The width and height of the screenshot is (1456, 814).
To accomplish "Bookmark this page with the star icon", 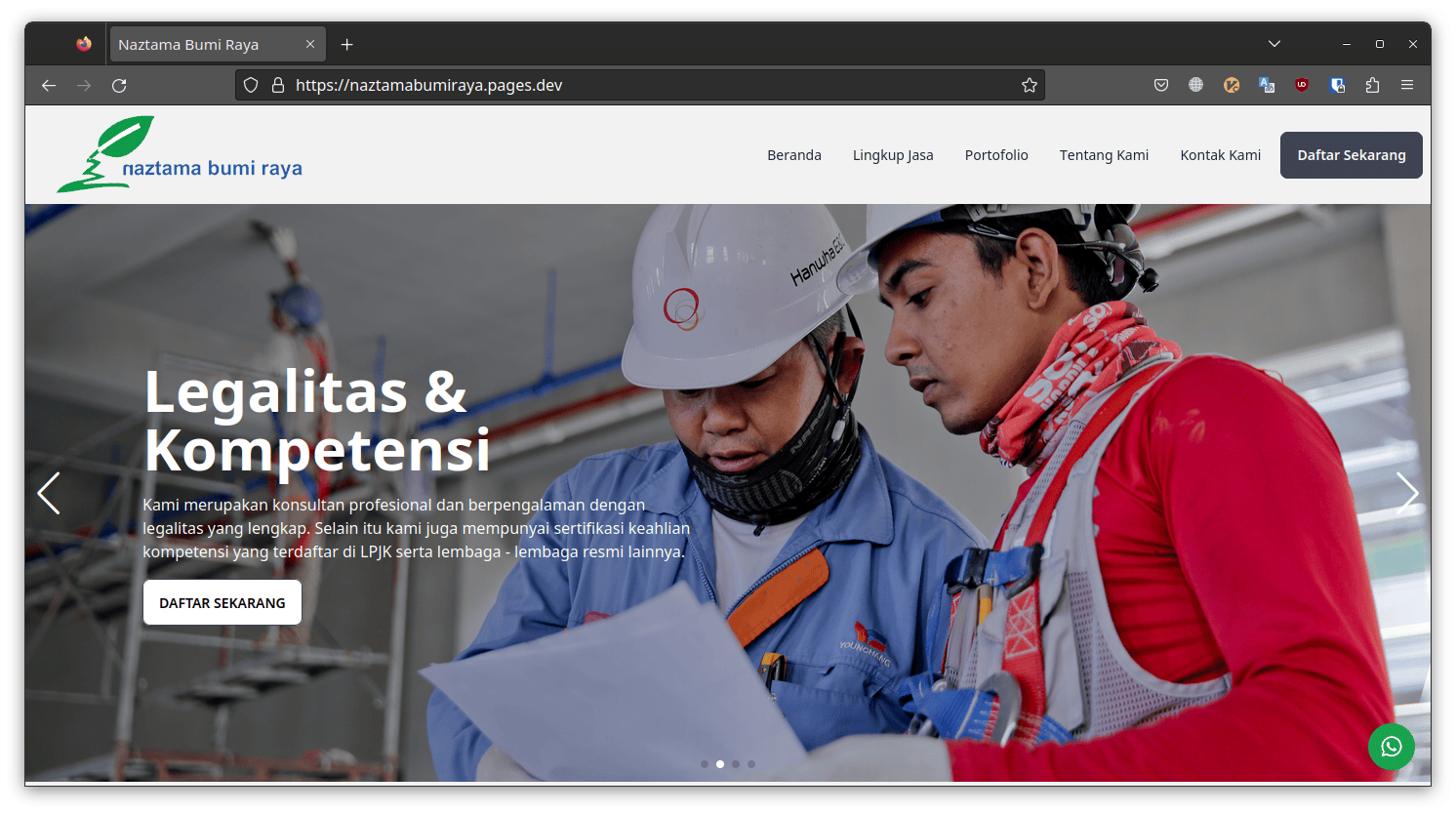I will pyautogui.click(x=1029, y=85).
